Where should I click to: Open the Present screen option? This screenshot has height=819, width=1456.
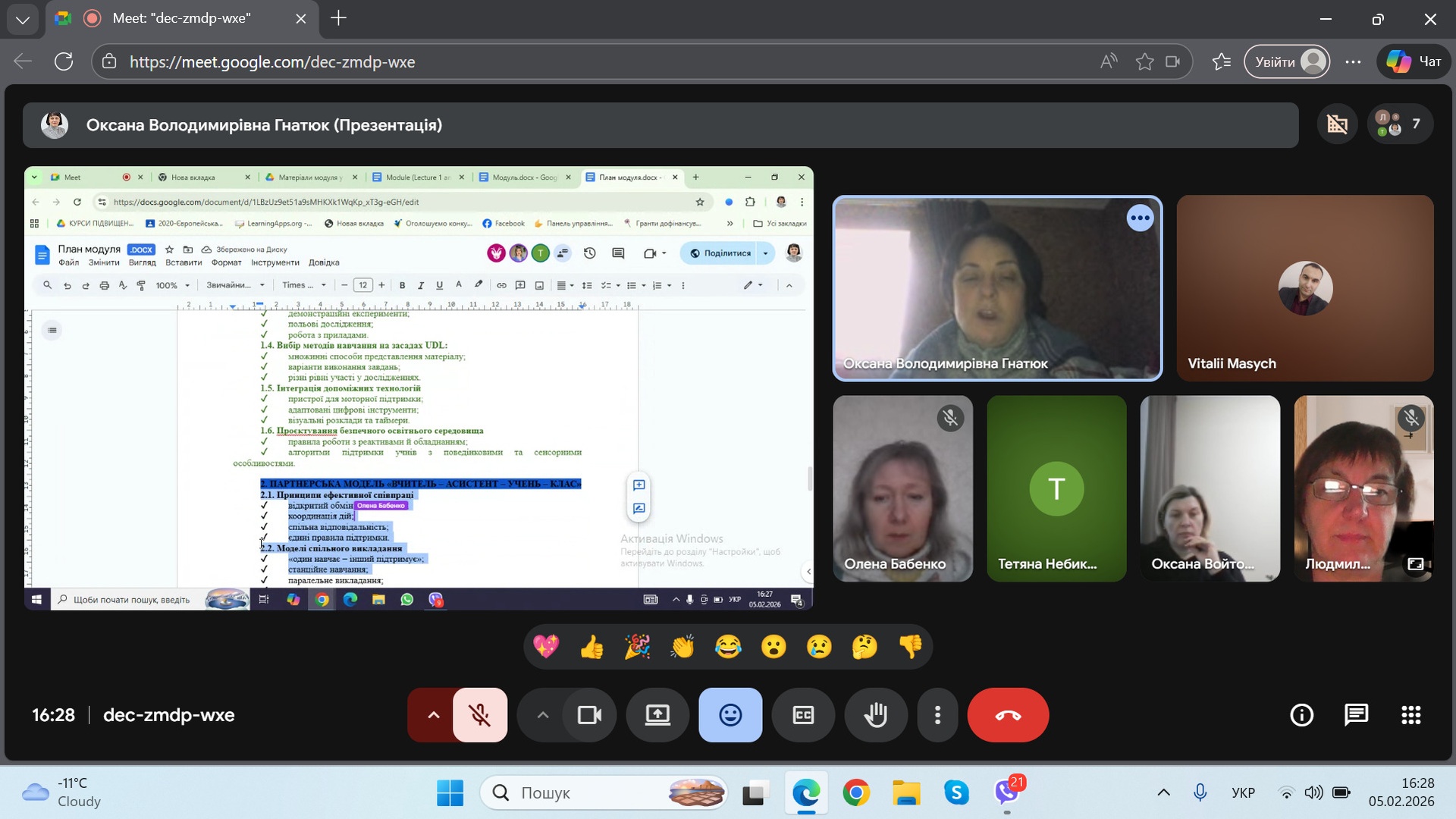pos(657,715)
